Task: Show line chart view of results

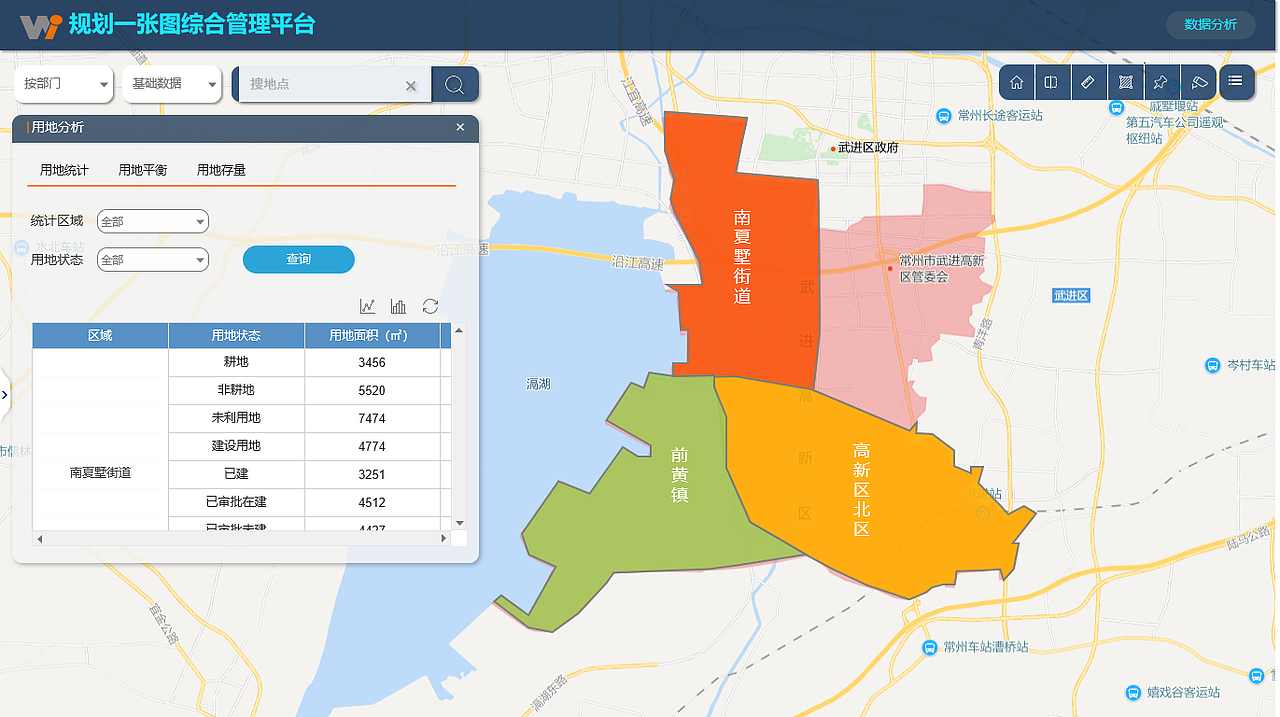Action: (368, 306)
